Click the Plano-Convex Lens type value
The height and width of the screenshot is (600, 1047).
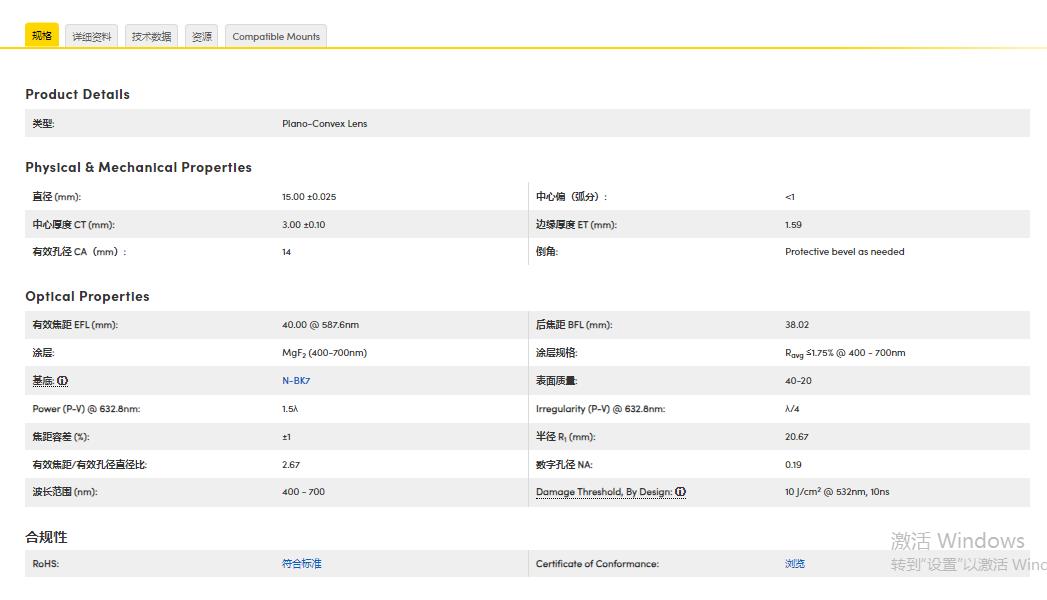click(324, 124)
